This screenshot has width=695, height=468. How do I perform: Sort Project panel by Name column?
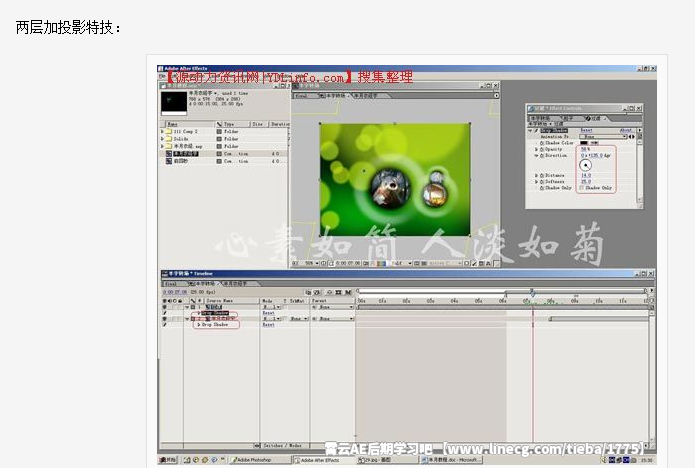(x=188, y=124)
